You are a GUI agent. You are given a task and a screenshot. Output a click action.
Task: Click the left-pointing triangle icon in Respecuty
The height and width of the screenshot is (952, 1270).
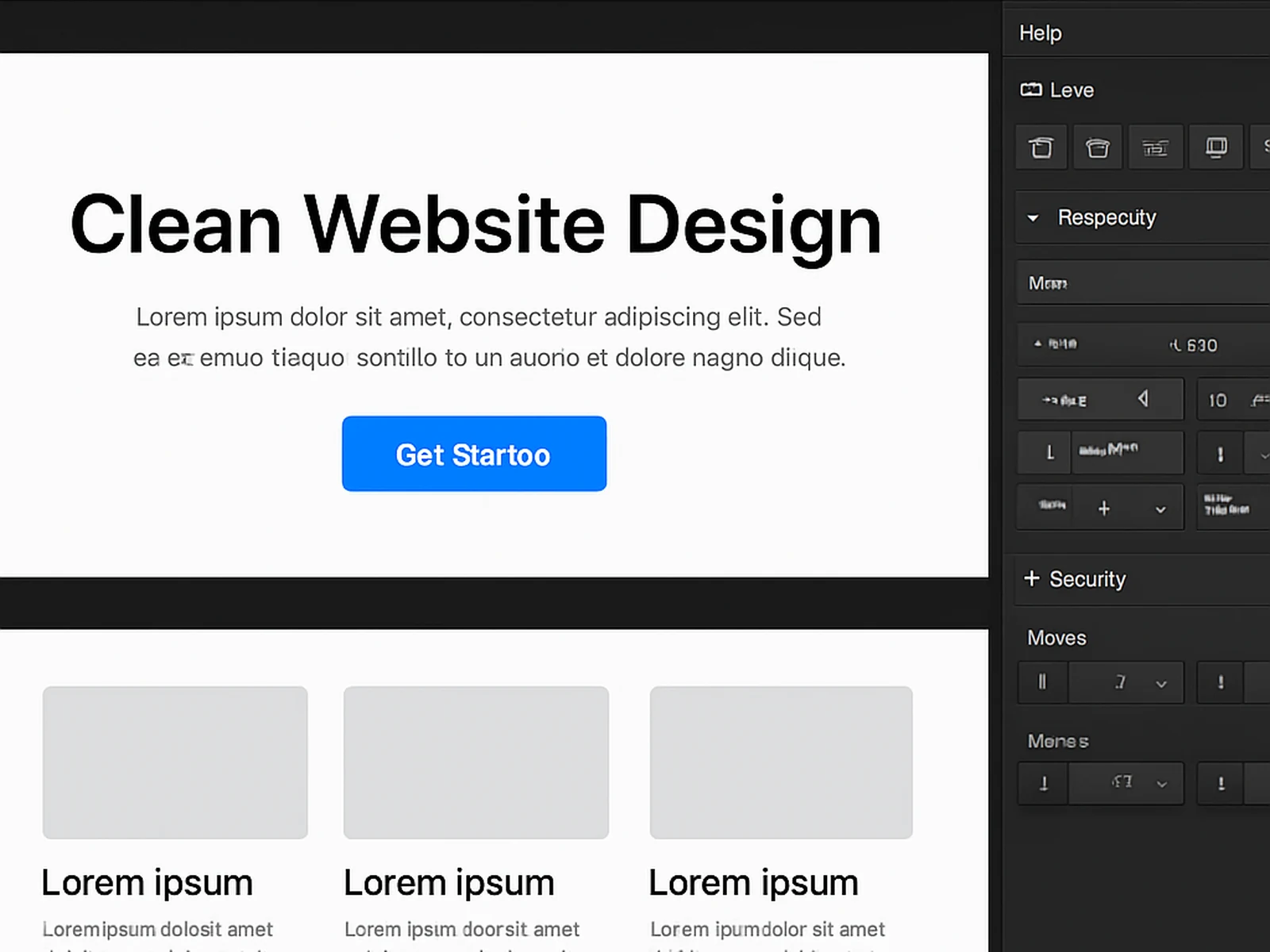tap(1143, 398)
